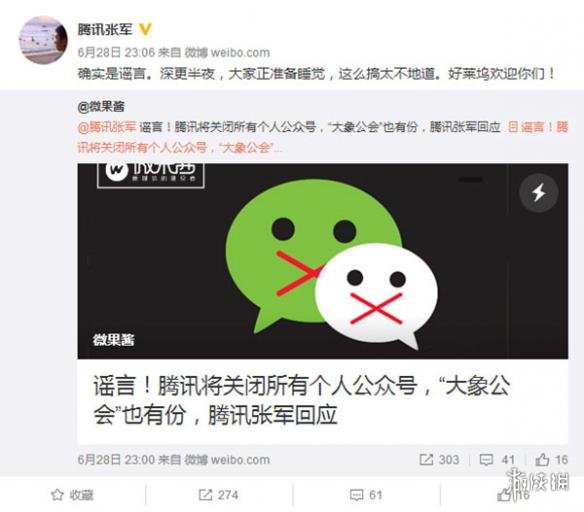Open the 6月28日 23:06 post timestamp
The image size is (584, 512).
coord(116,53)
